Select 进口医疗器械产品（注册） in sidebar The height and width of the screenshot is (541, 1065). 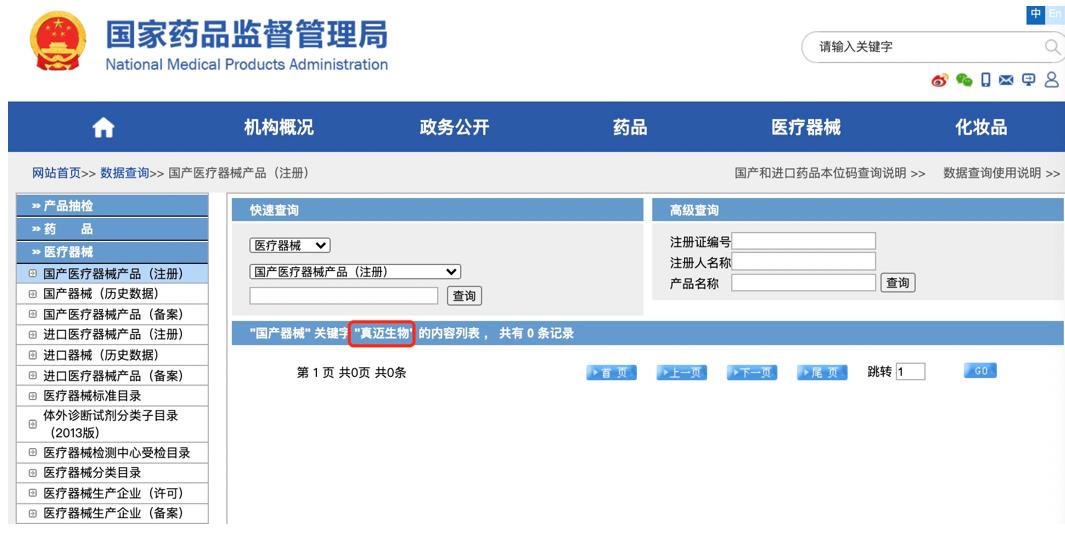click(113, 335)
